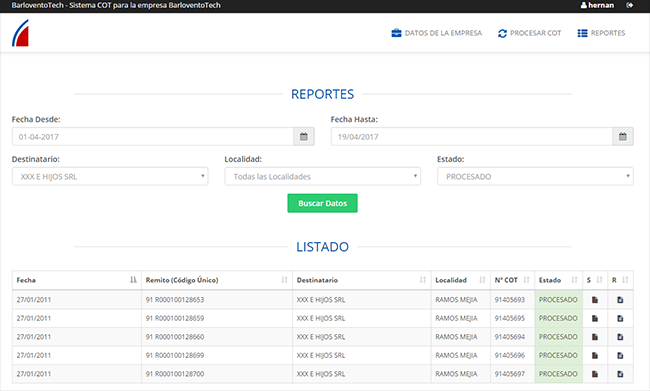
Task: Click into the Fecha Desde date field
Action: coord(153,136)
